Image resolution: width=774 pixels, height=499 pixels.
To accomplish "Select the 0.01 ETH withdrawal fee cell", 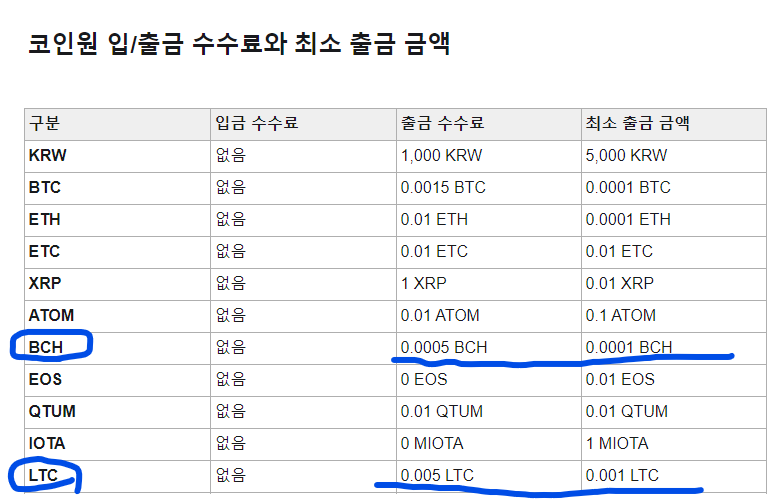I will click(x=489, y=220).
